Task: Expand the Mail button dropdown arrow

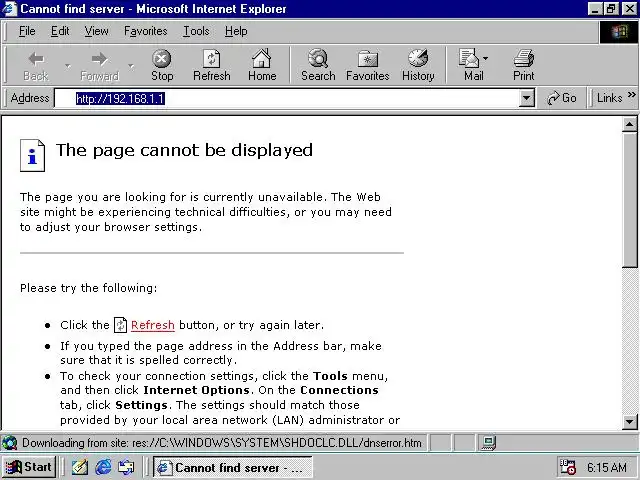Action: [x=485, y=58]
